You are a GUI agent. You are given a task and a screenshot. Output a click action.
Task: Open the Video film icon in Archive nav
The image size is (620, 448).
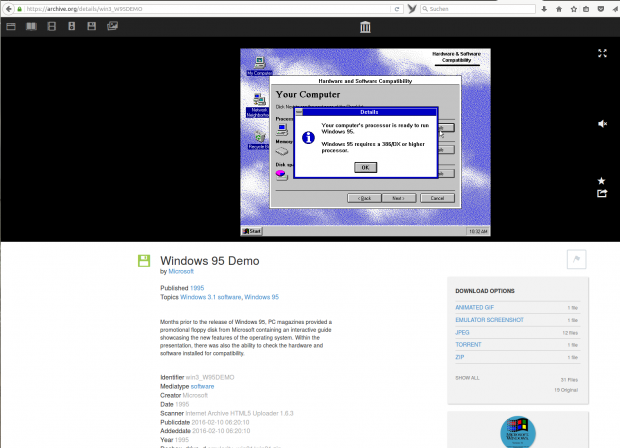pyautogui.click(x=51, y=26)
